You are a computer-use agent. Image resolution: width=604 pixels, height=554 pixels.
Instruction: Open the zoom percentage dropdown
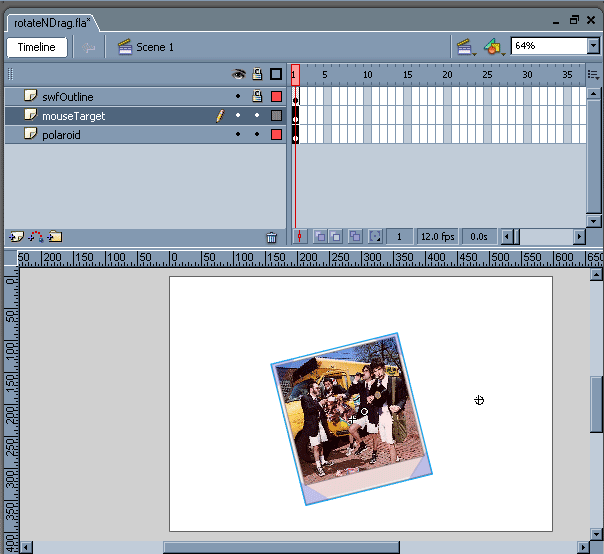[x=593, y=46]
